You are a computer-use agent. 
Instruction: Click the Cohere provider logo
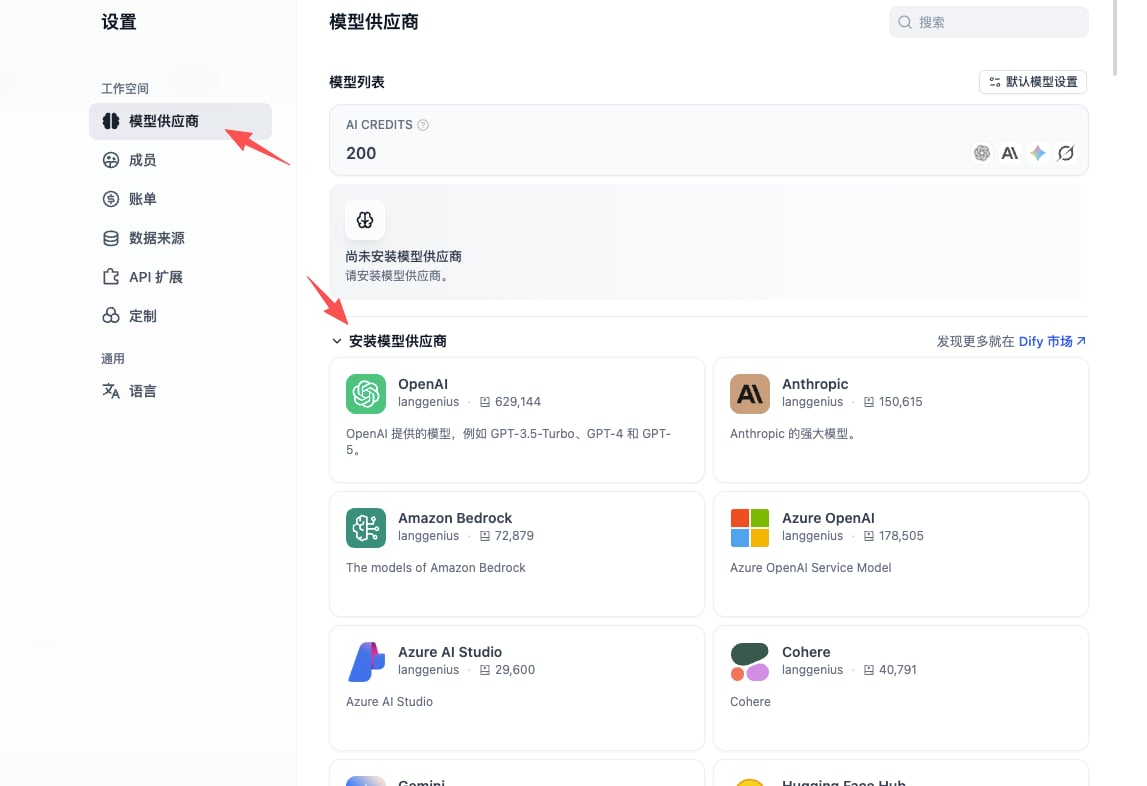(x=750, y=662)
